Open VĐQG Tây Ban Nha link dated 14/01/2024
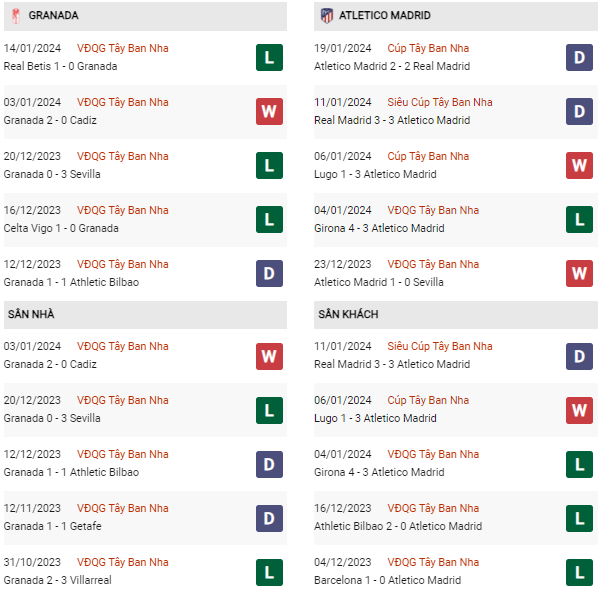 (122, 48)
